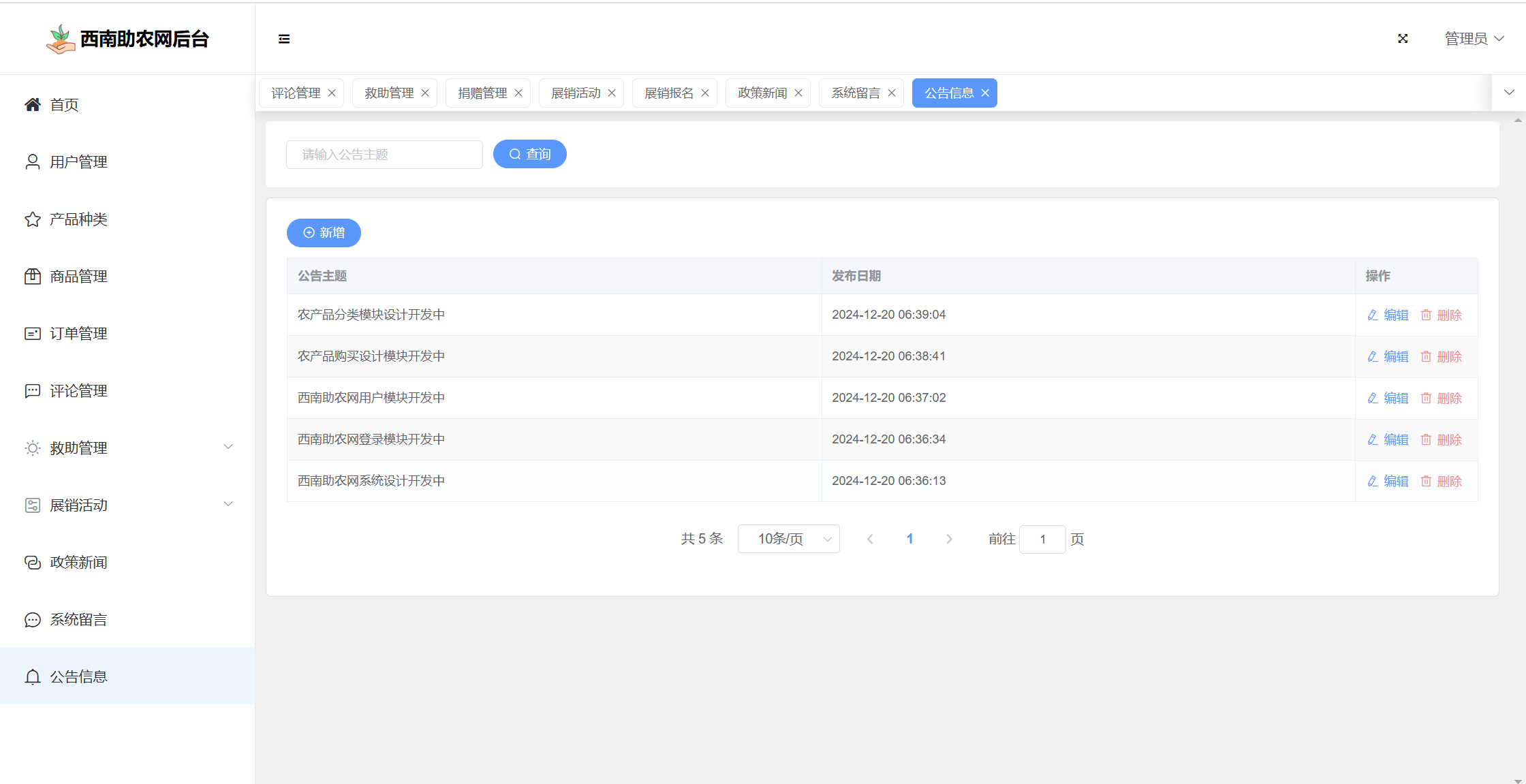The height and width of the screenshot is (784, 1526).
Task: Click the home icon in sidebar
Action: coord(33,105)
